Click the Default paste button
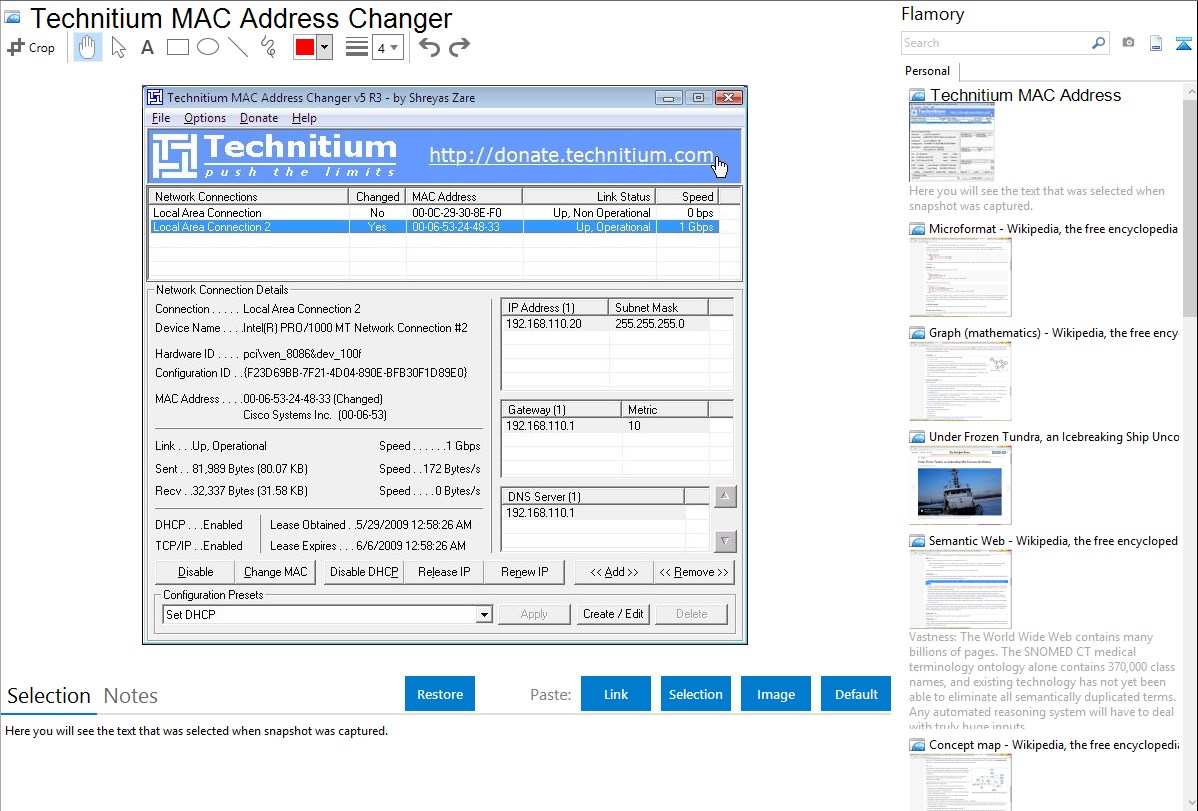1198x811 pixels. pos(856,694)
